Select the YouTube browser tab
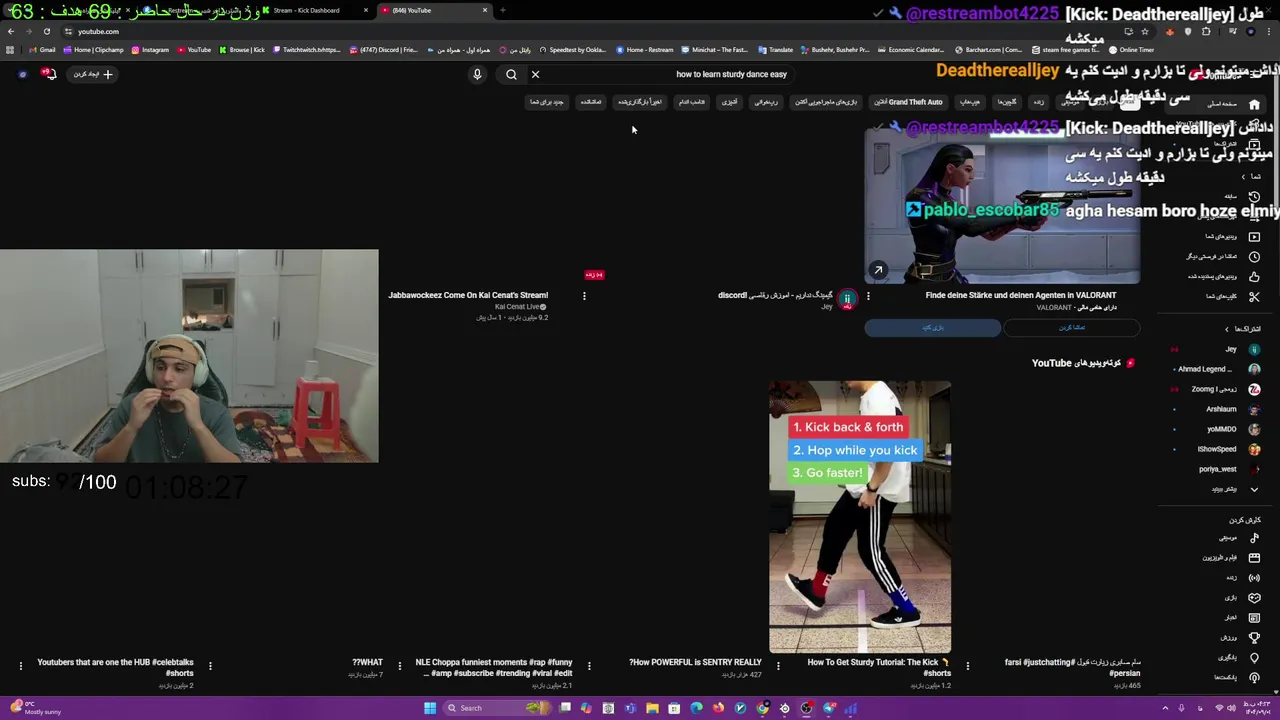This screenshot has height=720, width=1280. pos(432,10)
